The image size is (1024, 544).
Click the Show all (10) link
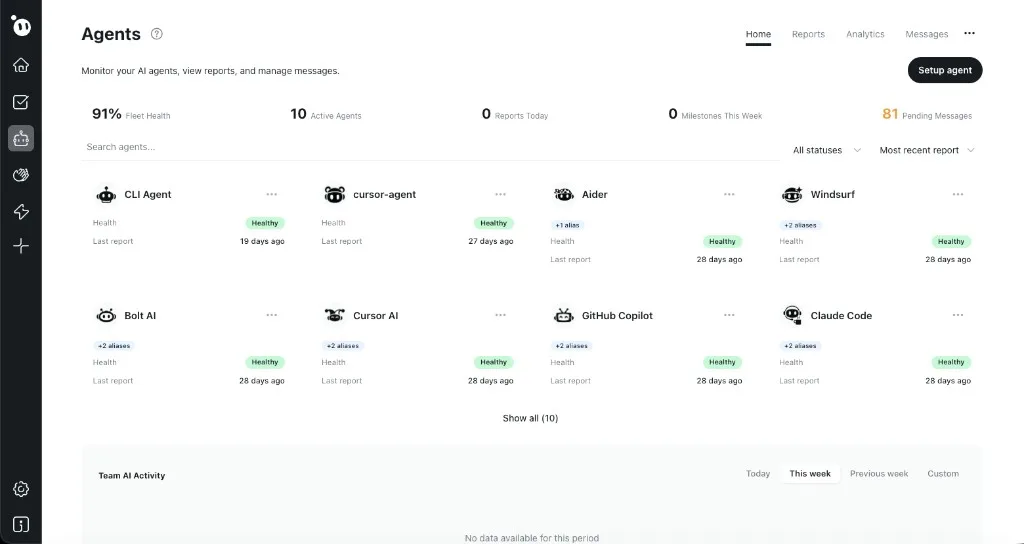coord(530,418)
